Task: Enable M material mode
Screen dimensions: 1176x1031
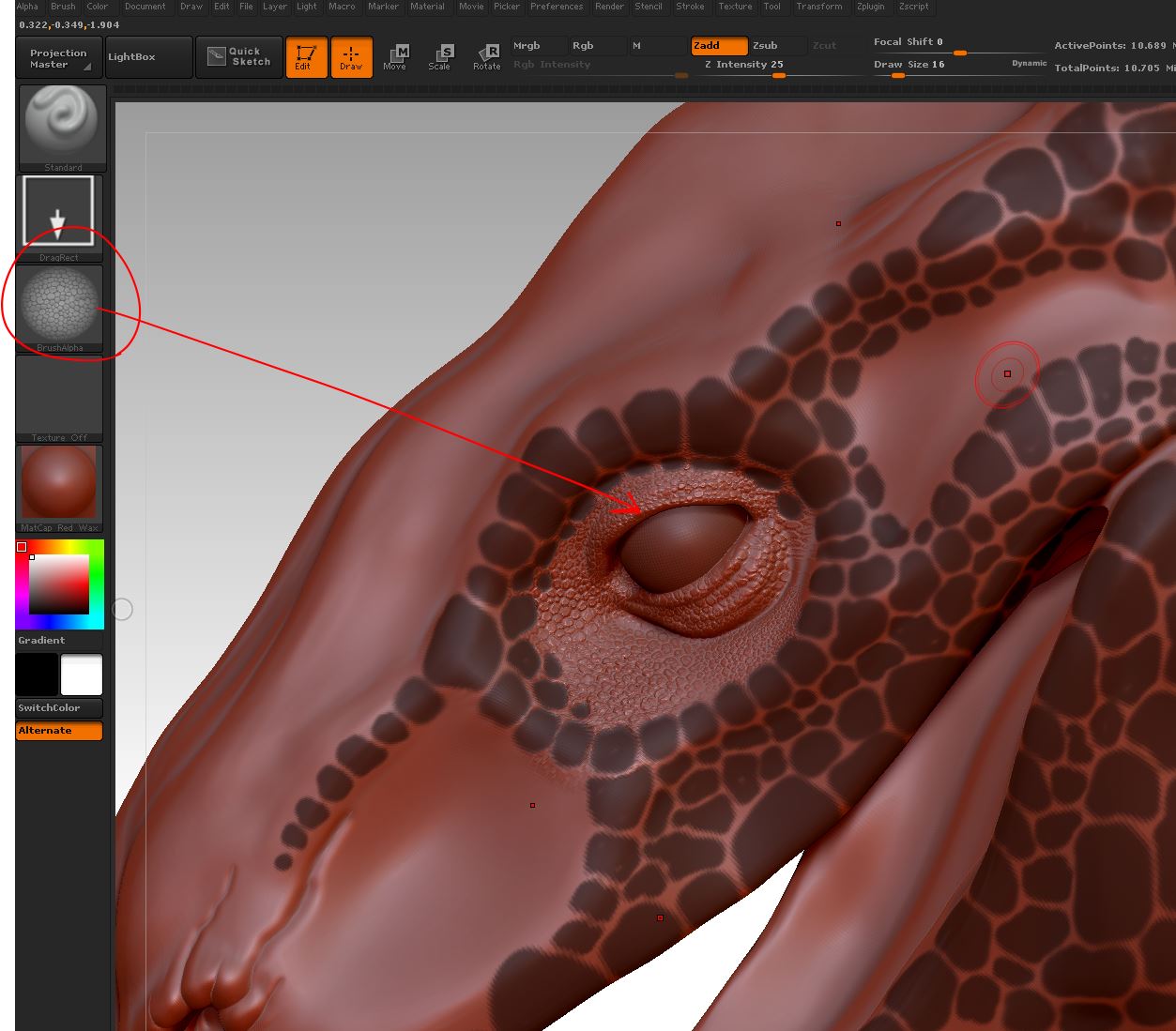Action: pyautogui.click(x=658, y=46)
